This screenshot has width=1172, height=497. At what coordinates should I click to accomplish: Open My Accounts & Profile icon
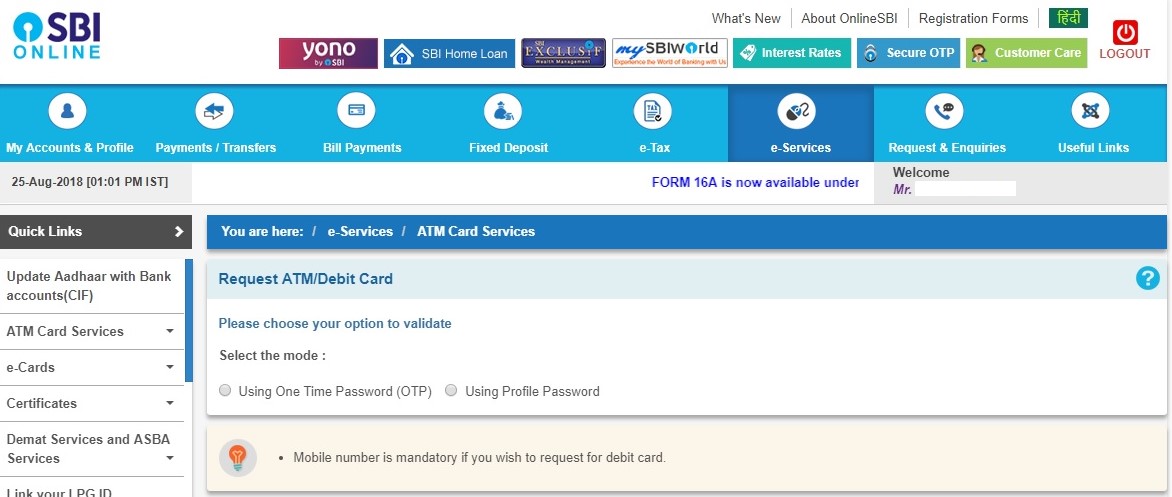[x=67, y=111]
